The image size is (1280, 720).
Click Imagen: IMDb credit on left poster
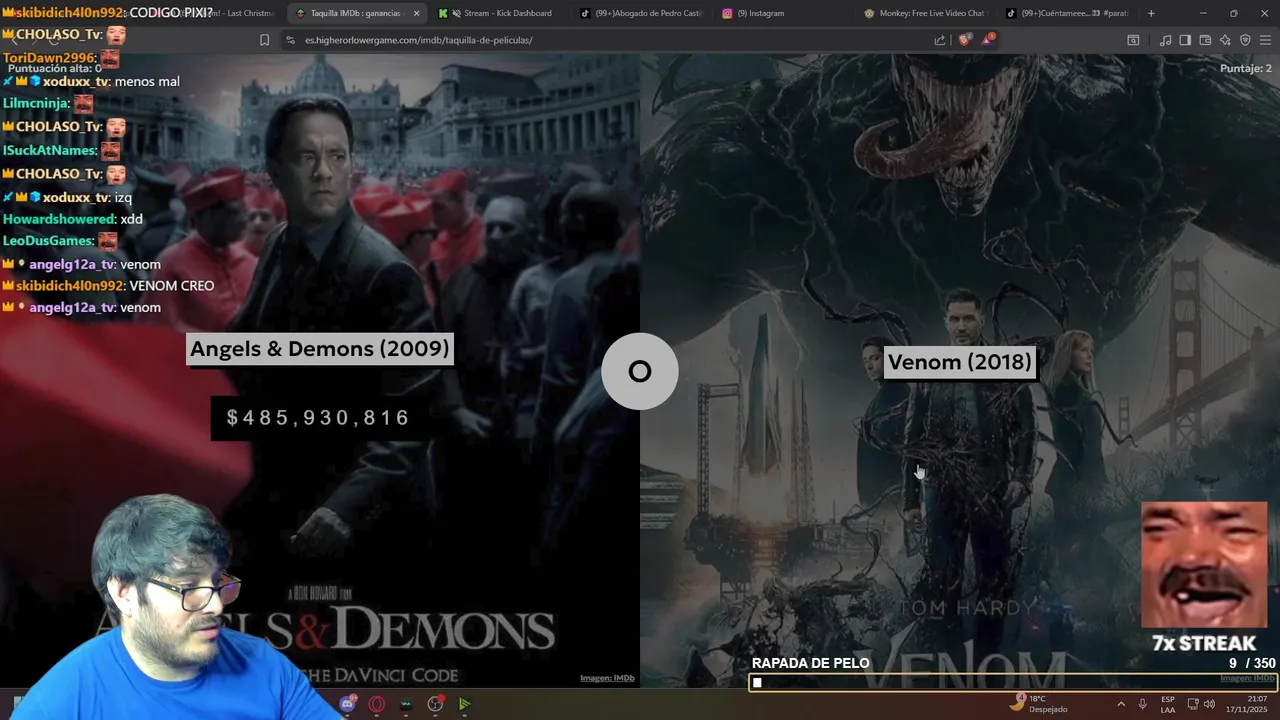pyautogui.click(x=607, y=678)
